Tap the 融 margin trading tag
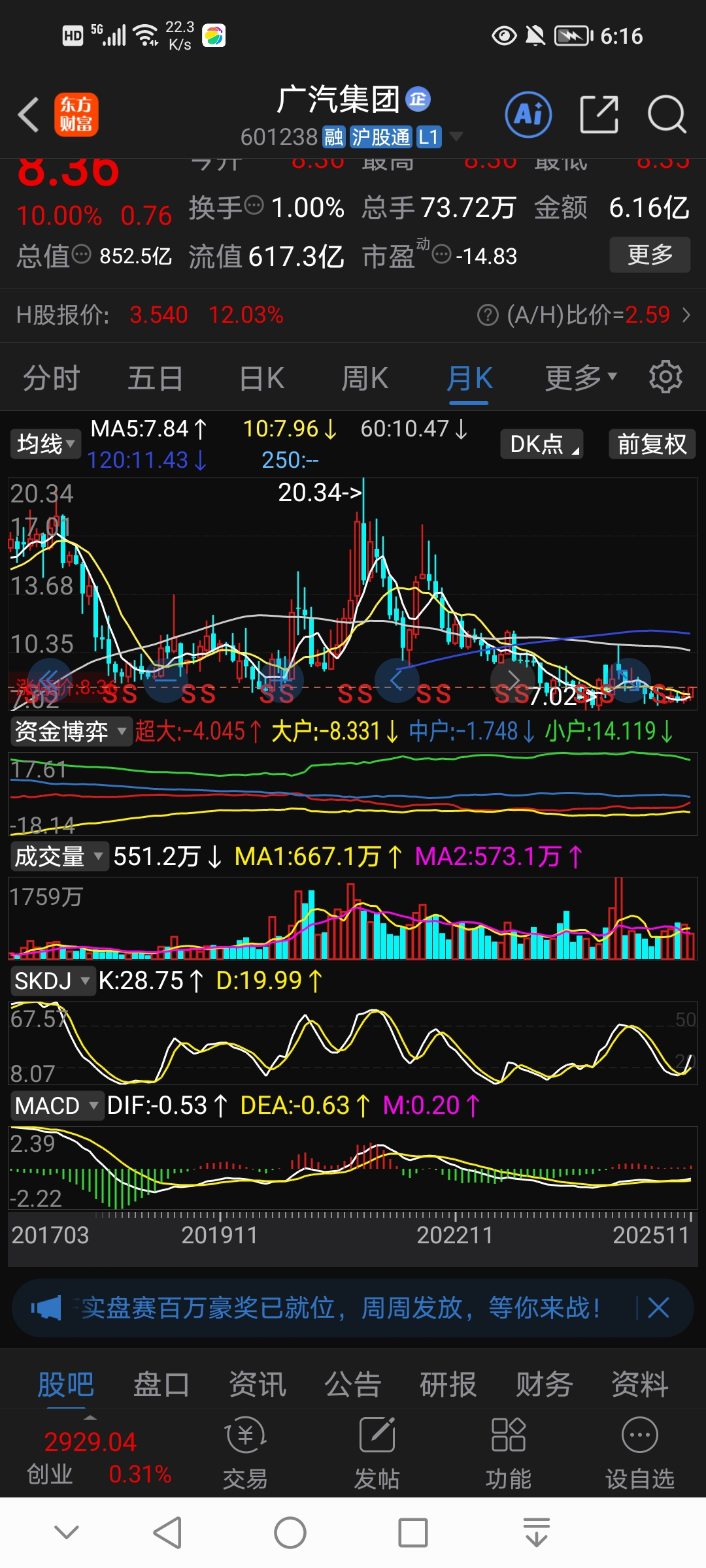Image resolution: width=706 pixels, height=1568 pixels. pyautogui.click(x=334, y=137)
